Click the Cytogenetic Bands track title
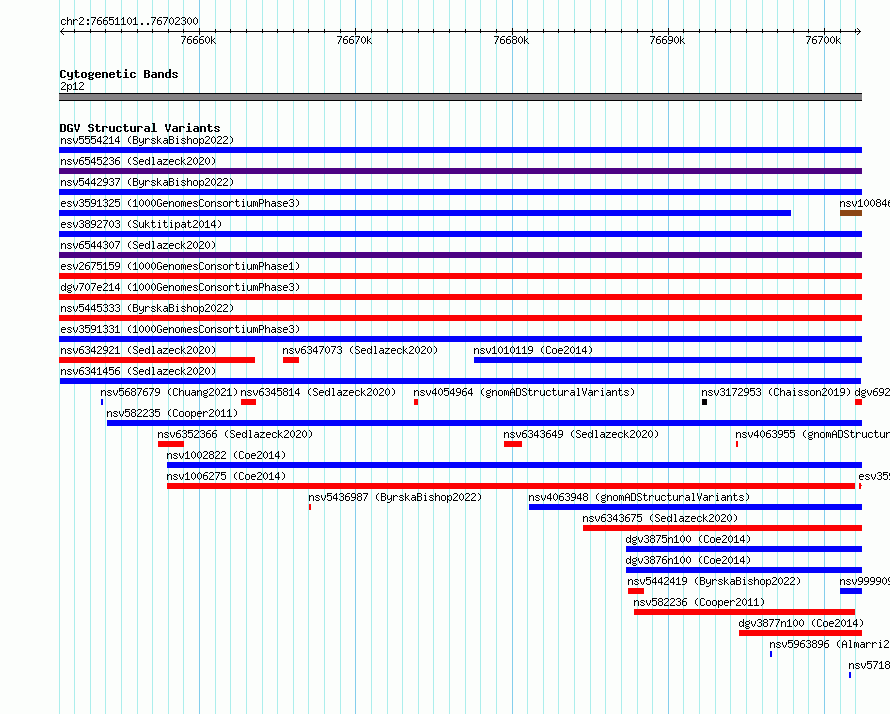 click(119, 74)
